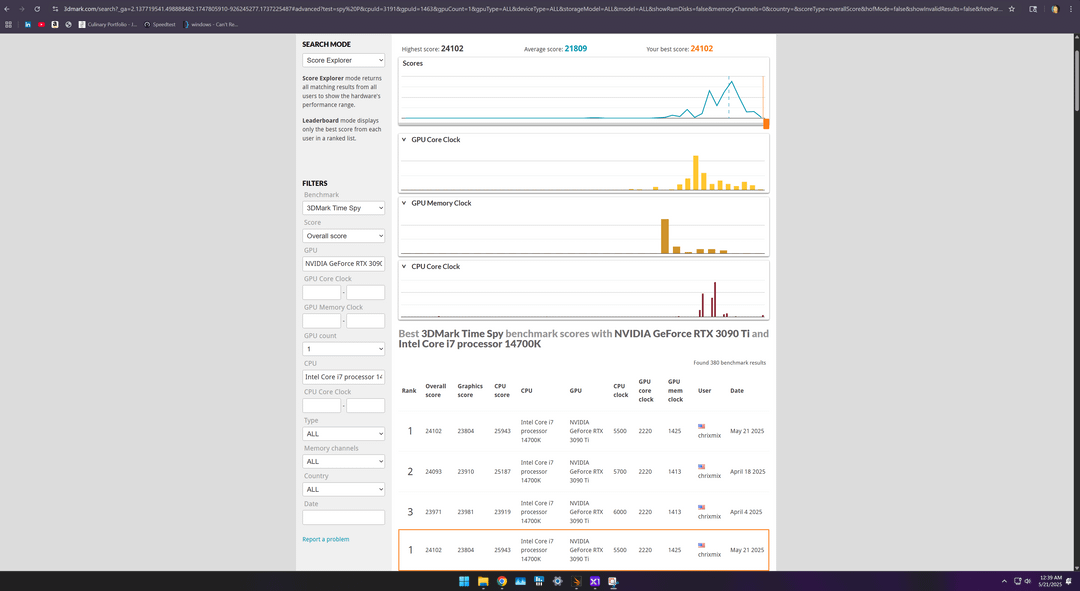Open the YouTube bookmark icon
The width and height of the screenshot is (1080, 591).
pyautogui.click(x=41, y=24)
